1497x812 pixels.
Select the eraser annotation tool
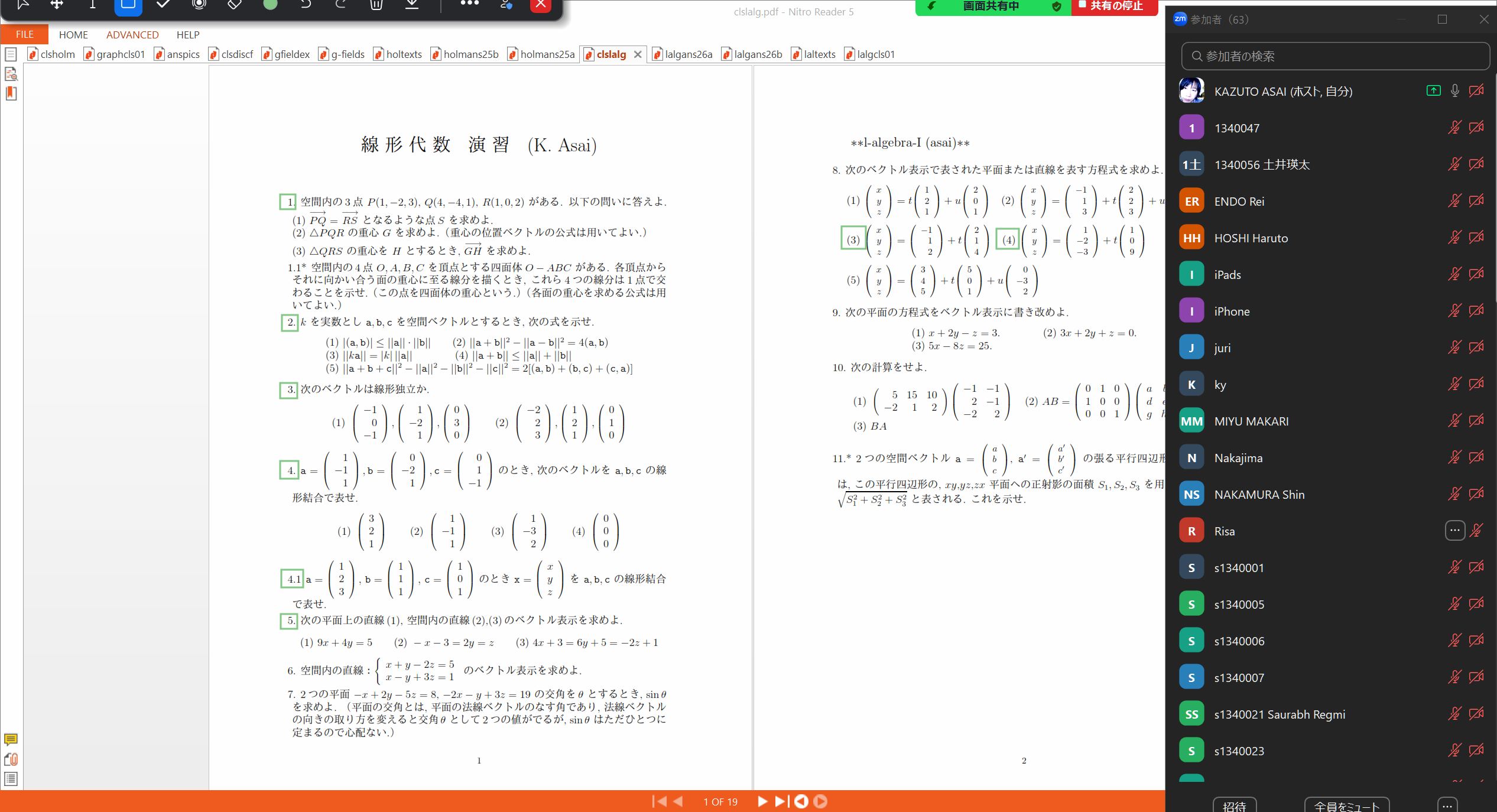pyautogui.click(x=235, y=5)
